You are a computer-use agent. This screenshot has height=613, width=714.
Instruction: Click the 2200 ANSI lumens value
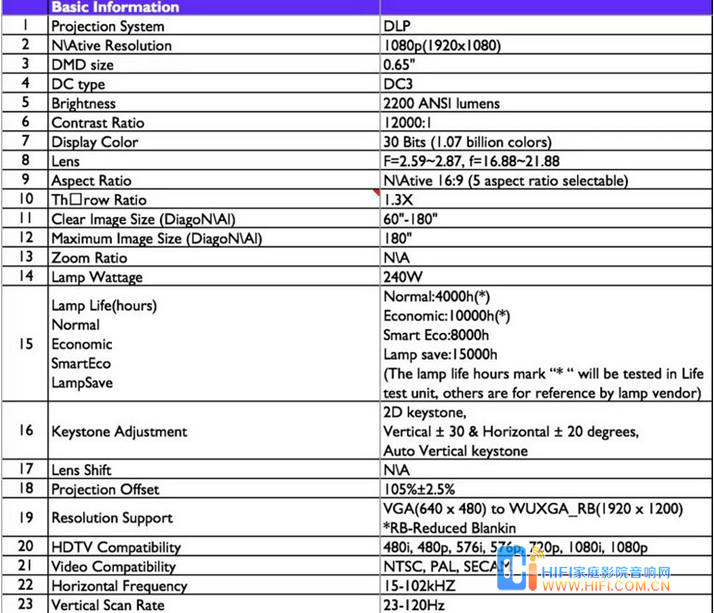(441, 104)
